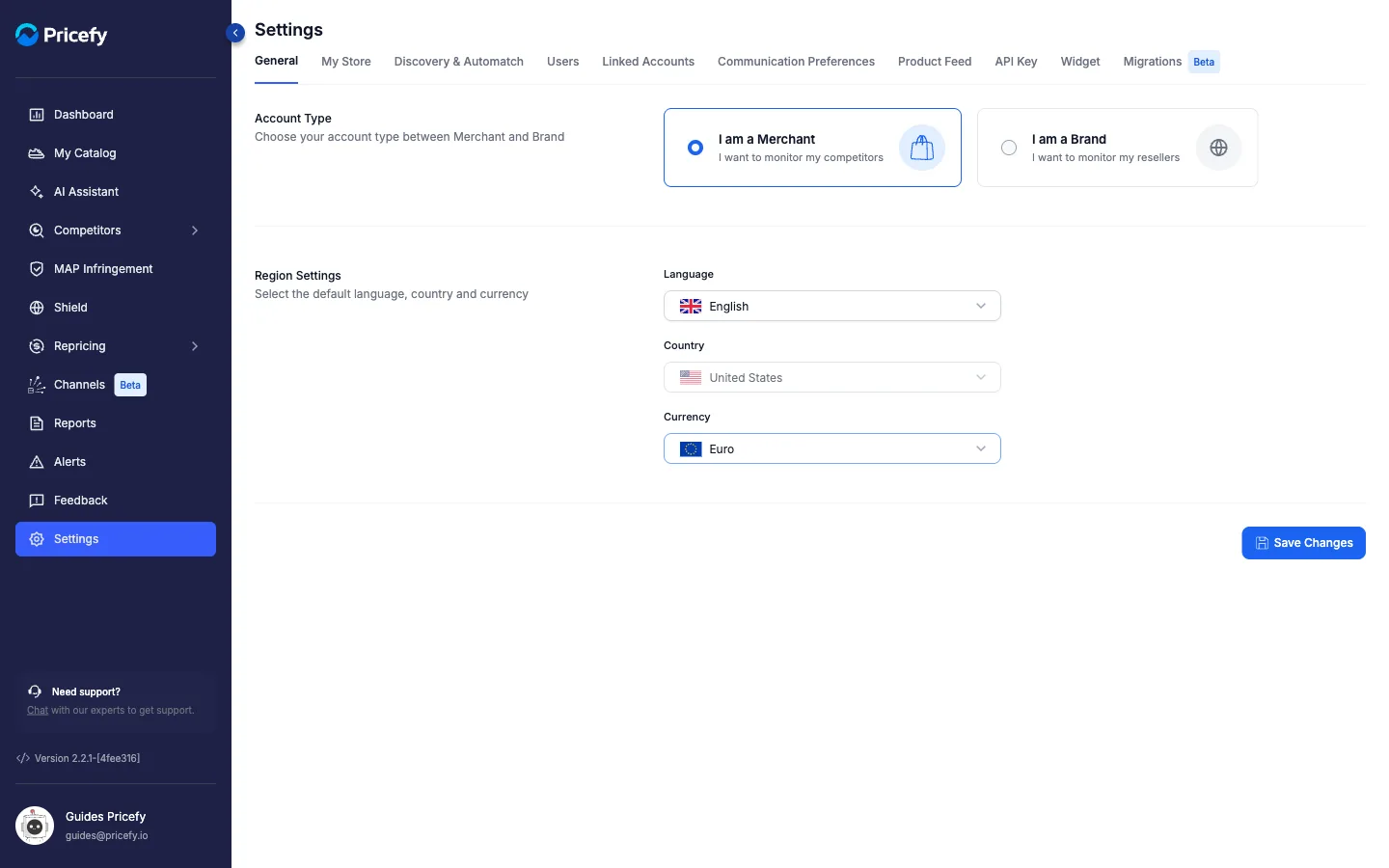1389x868 pixels.
Task: Click the MAP Infringement shield icon
Action: tap(37, 269)
